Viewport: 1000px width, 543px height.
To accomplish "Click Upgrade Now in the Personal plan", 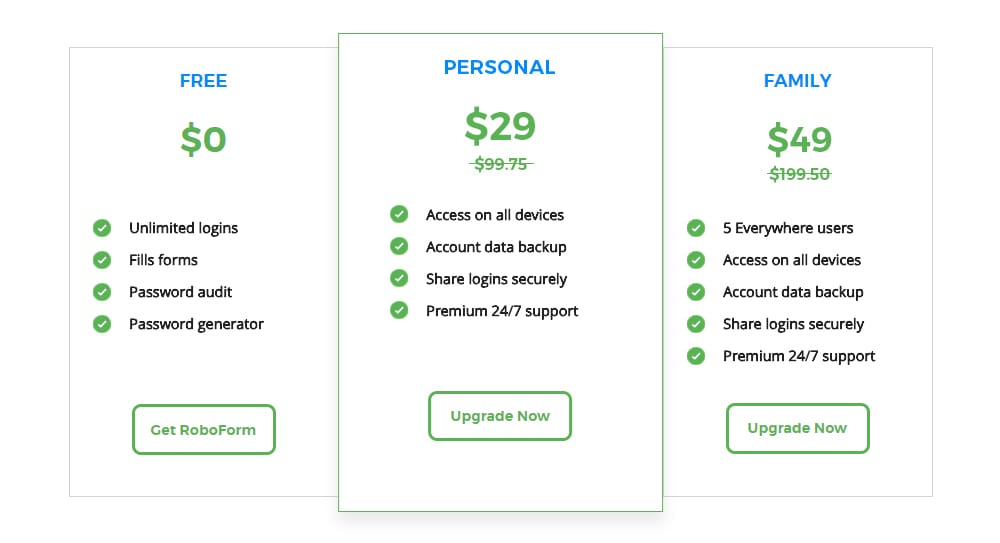I will tap(500, 416).
